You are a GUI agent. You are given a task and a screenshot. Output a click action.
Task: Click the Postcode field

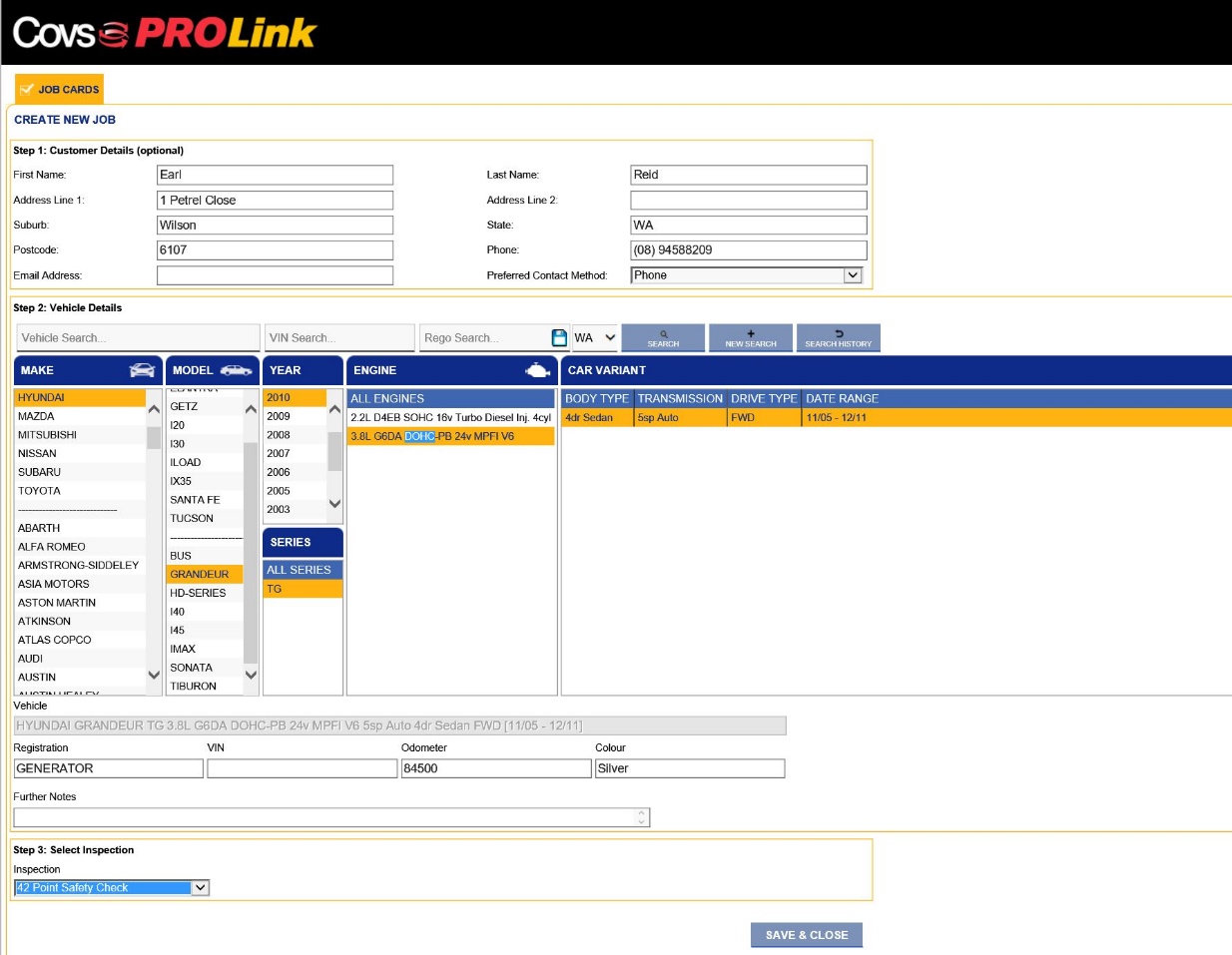pos(276,250)
